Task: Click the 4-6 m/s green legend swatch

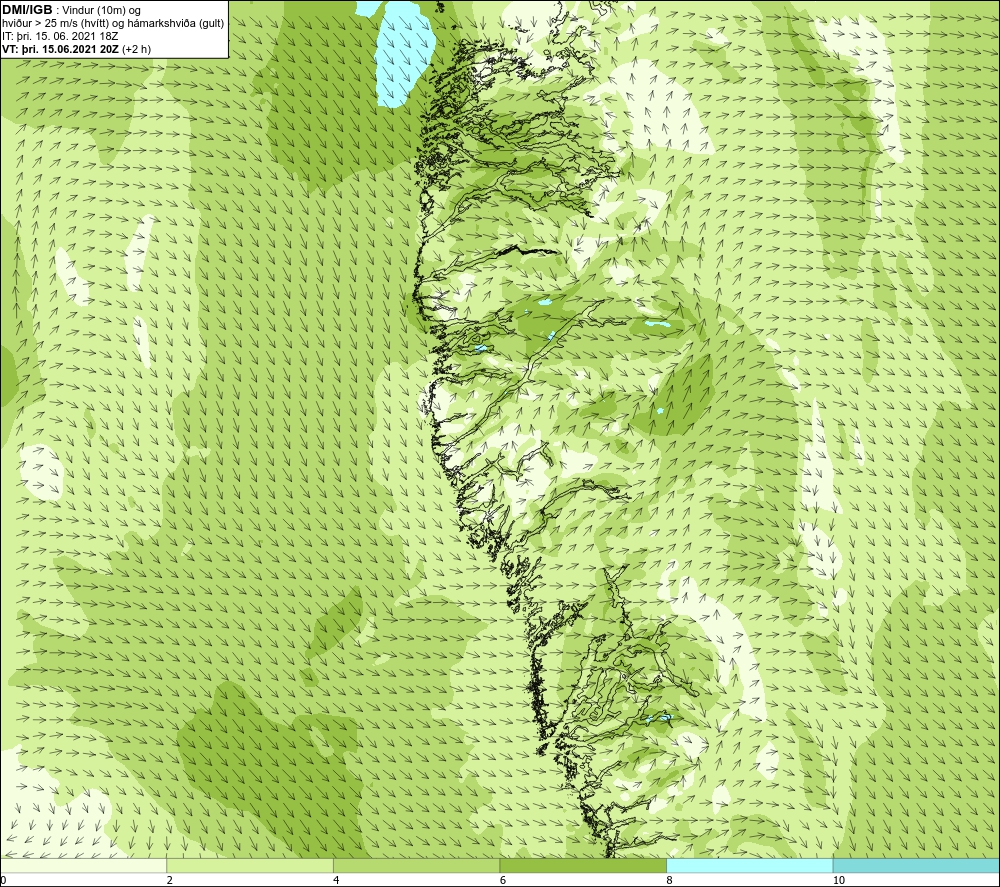Action: coord(416,865)
